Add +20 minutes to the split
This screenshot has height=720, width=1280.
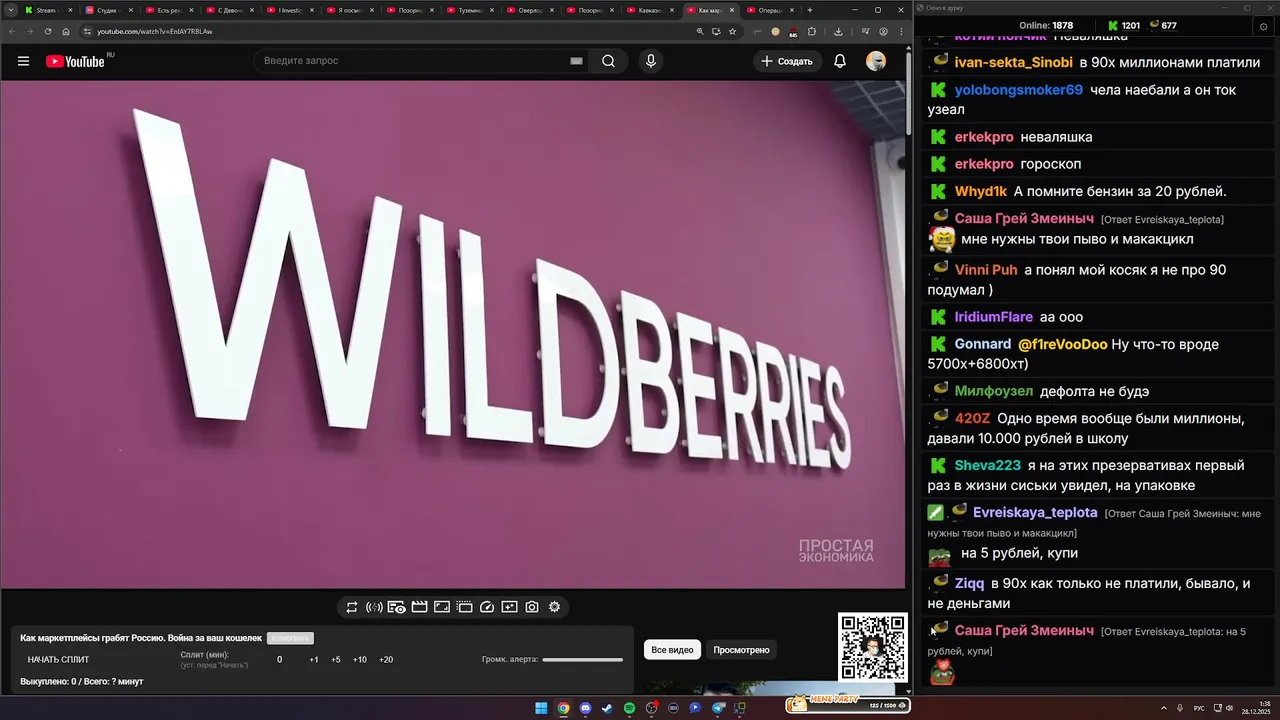[x=386, y=660]
